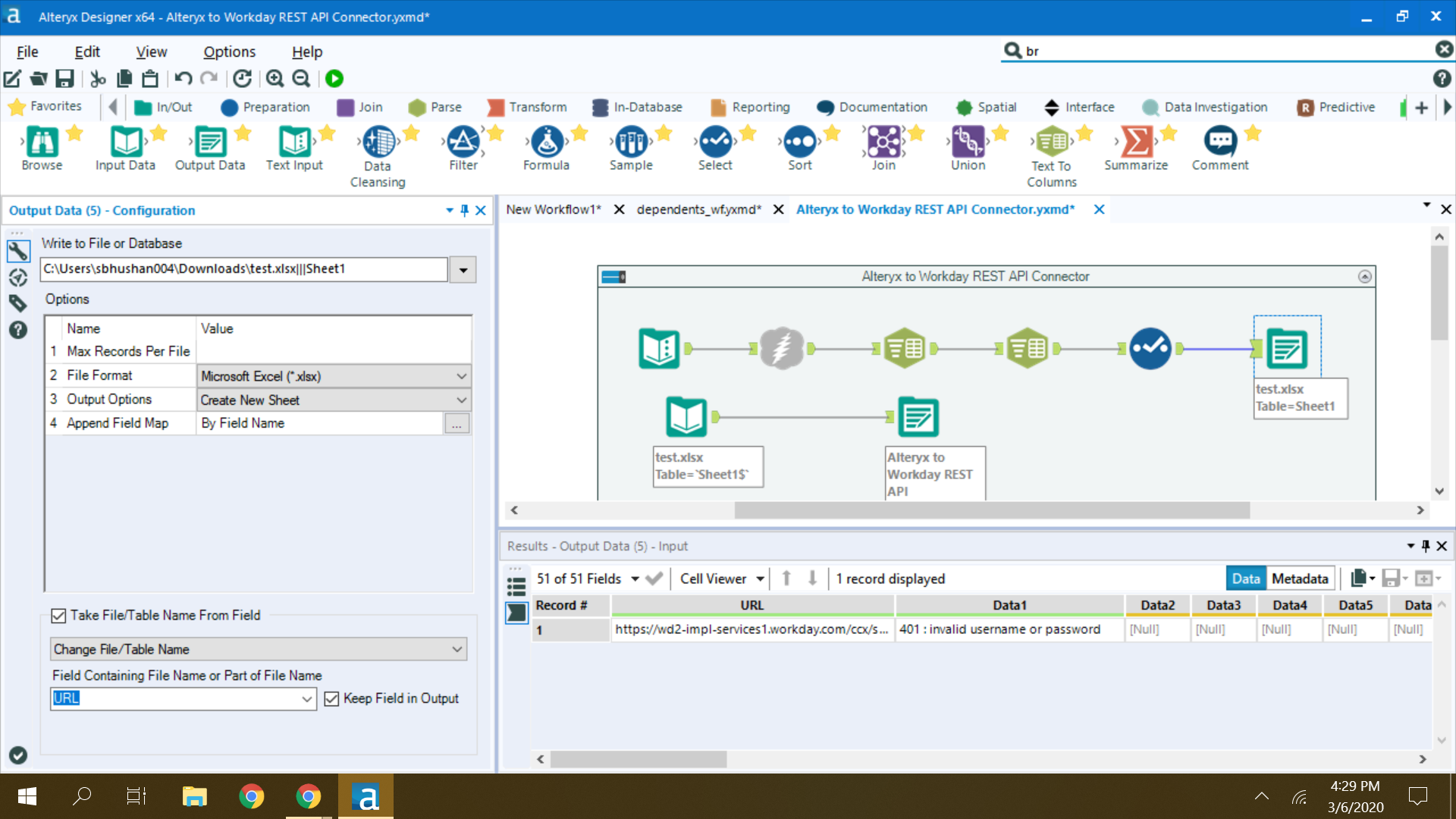Click the Download tool node on the canvas
Image resolution: width=1456 pixels, height=819 pixels.
point(782,349)
